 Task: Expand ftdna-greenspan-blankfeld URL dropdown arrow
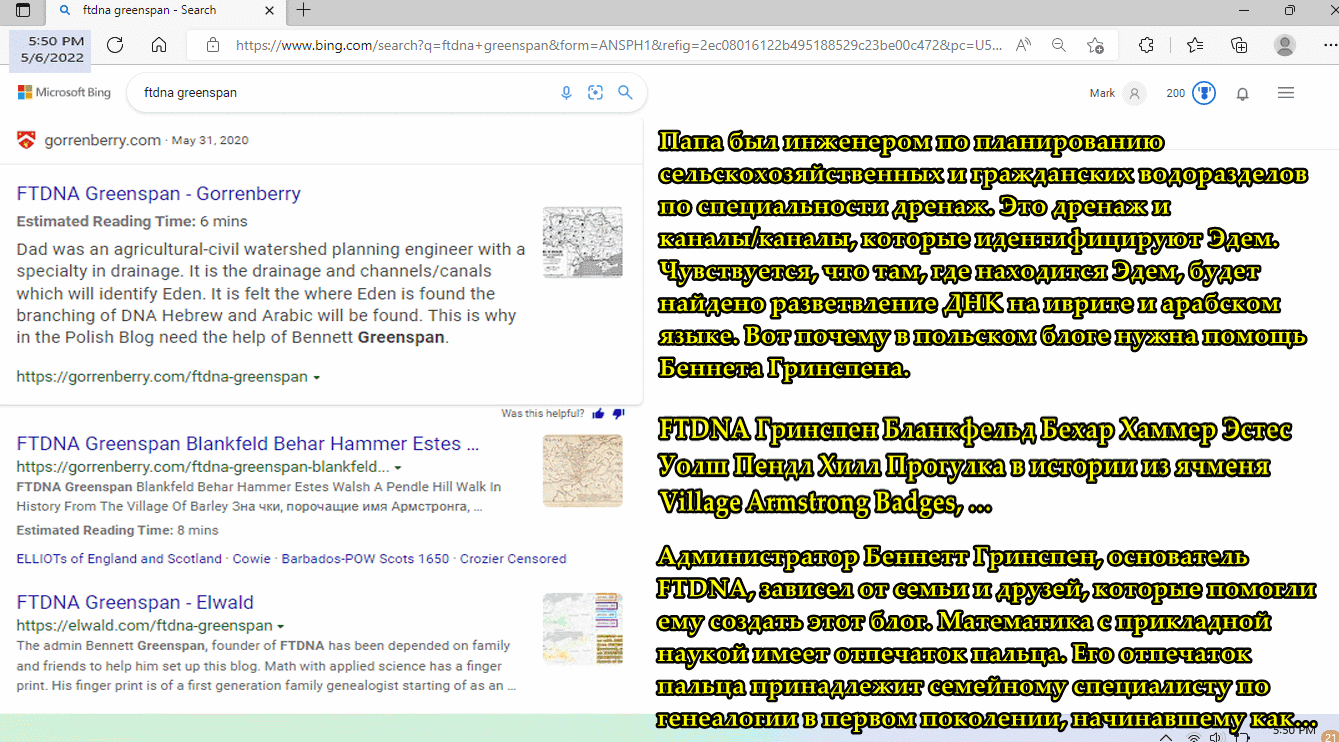click(398, 468)
